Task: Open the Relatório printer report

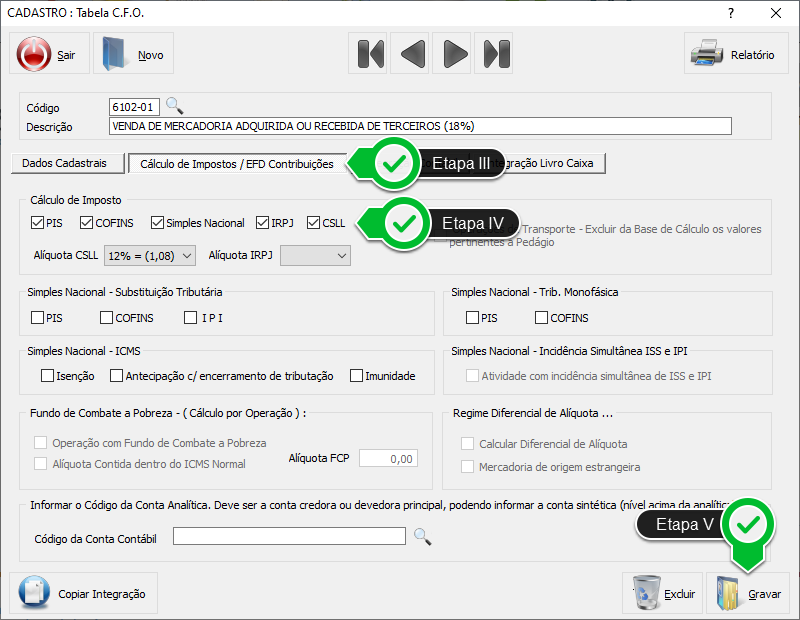Action: pyautogui.click(x=736, y=54)
